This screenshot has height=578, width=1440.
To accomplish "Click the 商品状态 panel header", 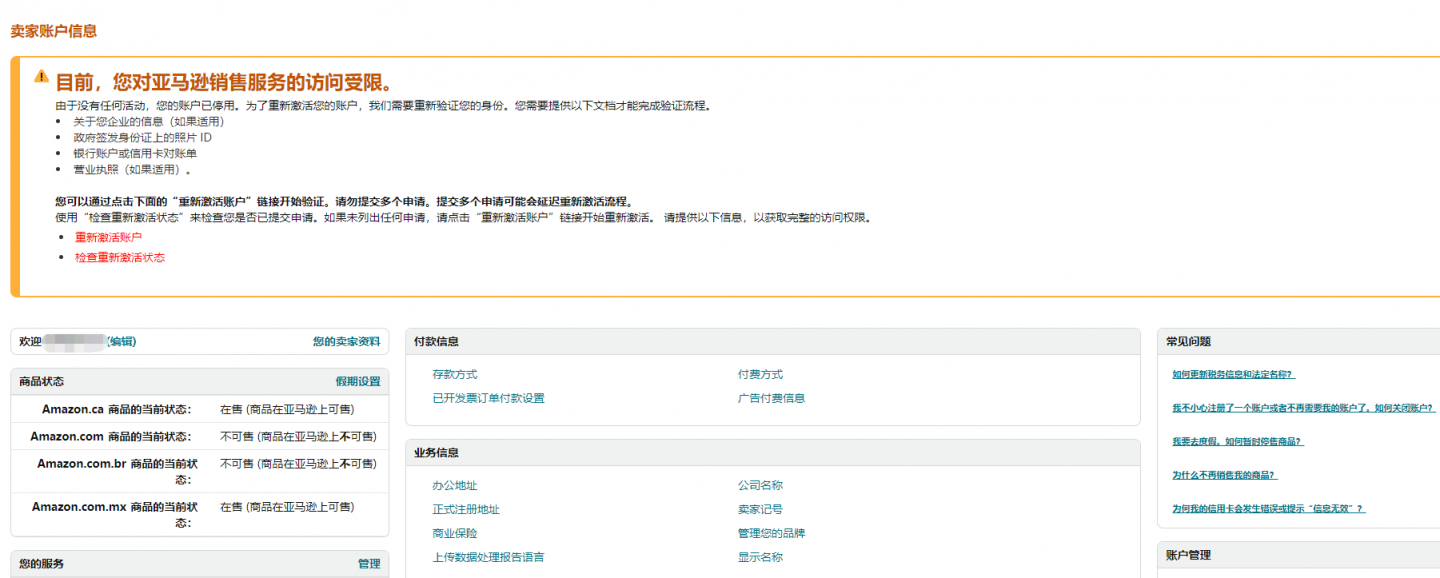I will click(x=199, y=381).
